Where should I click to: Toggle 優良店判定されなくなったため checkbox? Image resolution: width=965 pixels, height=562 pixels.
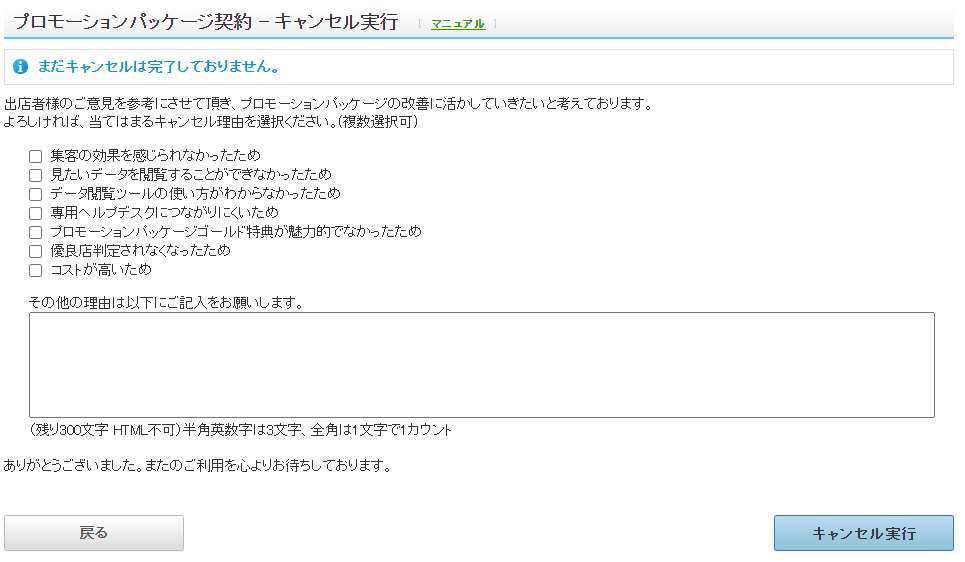click(x=36, y=251)
